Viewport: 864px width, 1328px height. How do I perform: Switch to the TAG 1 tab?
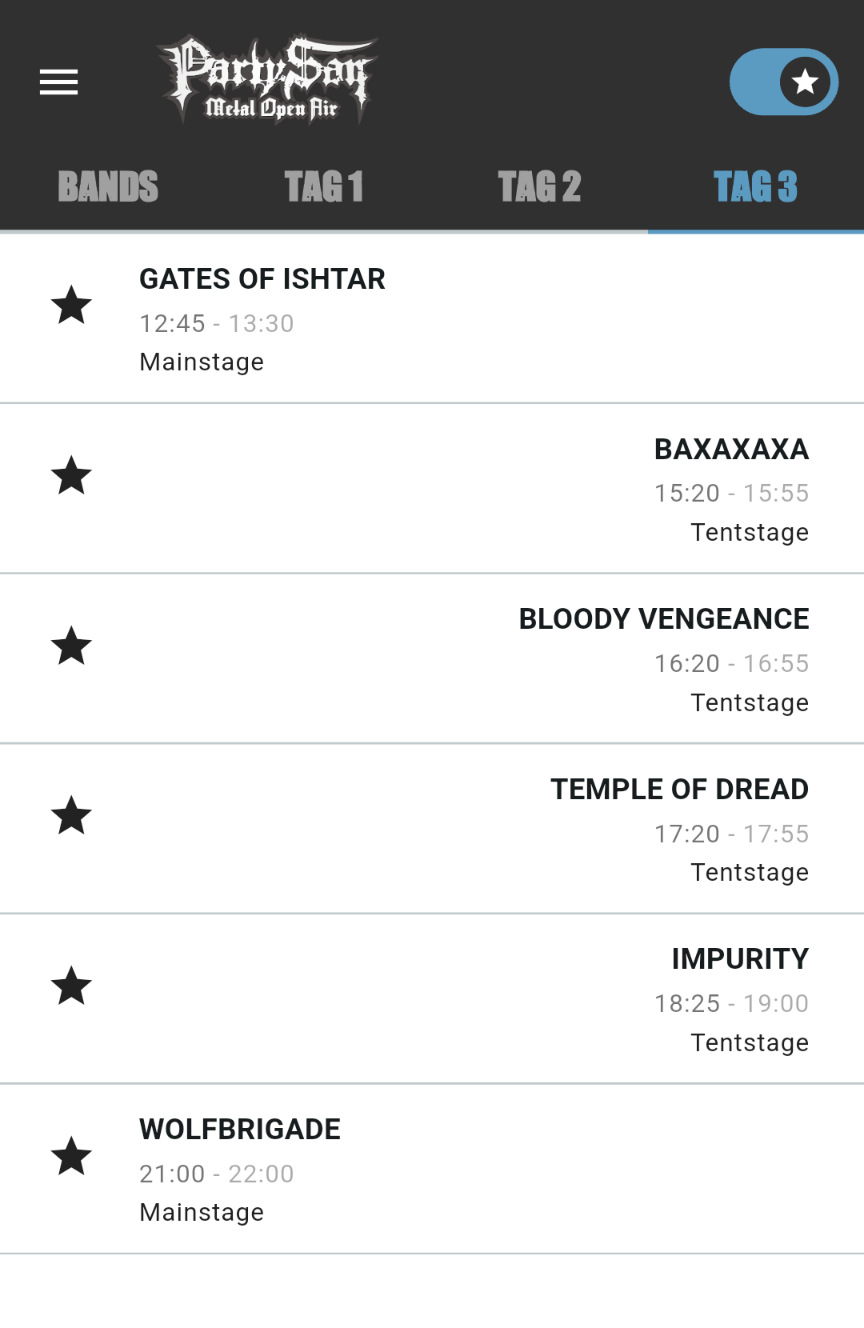click(324, 187)
